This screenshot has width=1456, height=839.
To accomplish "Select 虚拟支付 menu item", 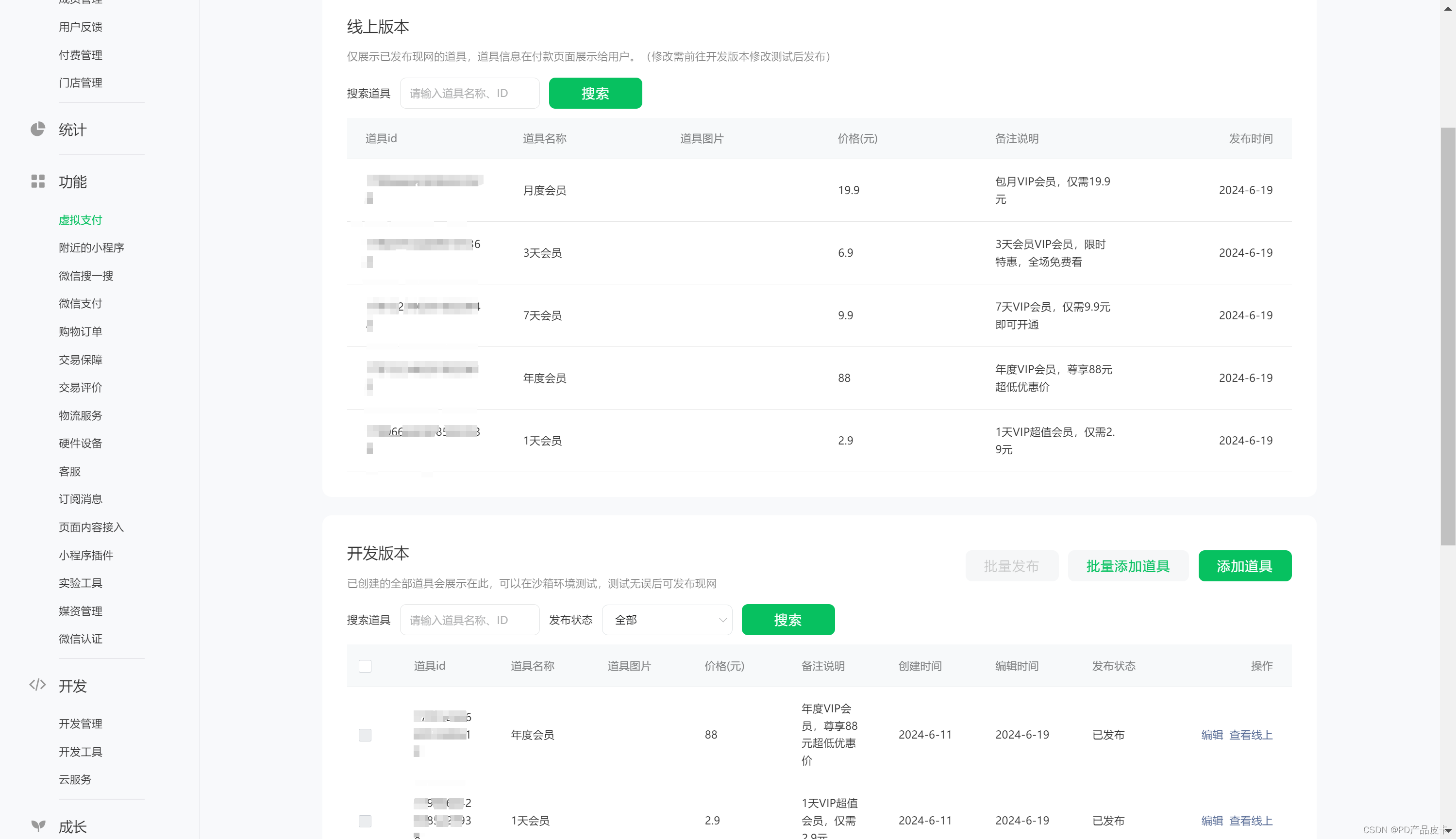I will [x=81, y=220].
